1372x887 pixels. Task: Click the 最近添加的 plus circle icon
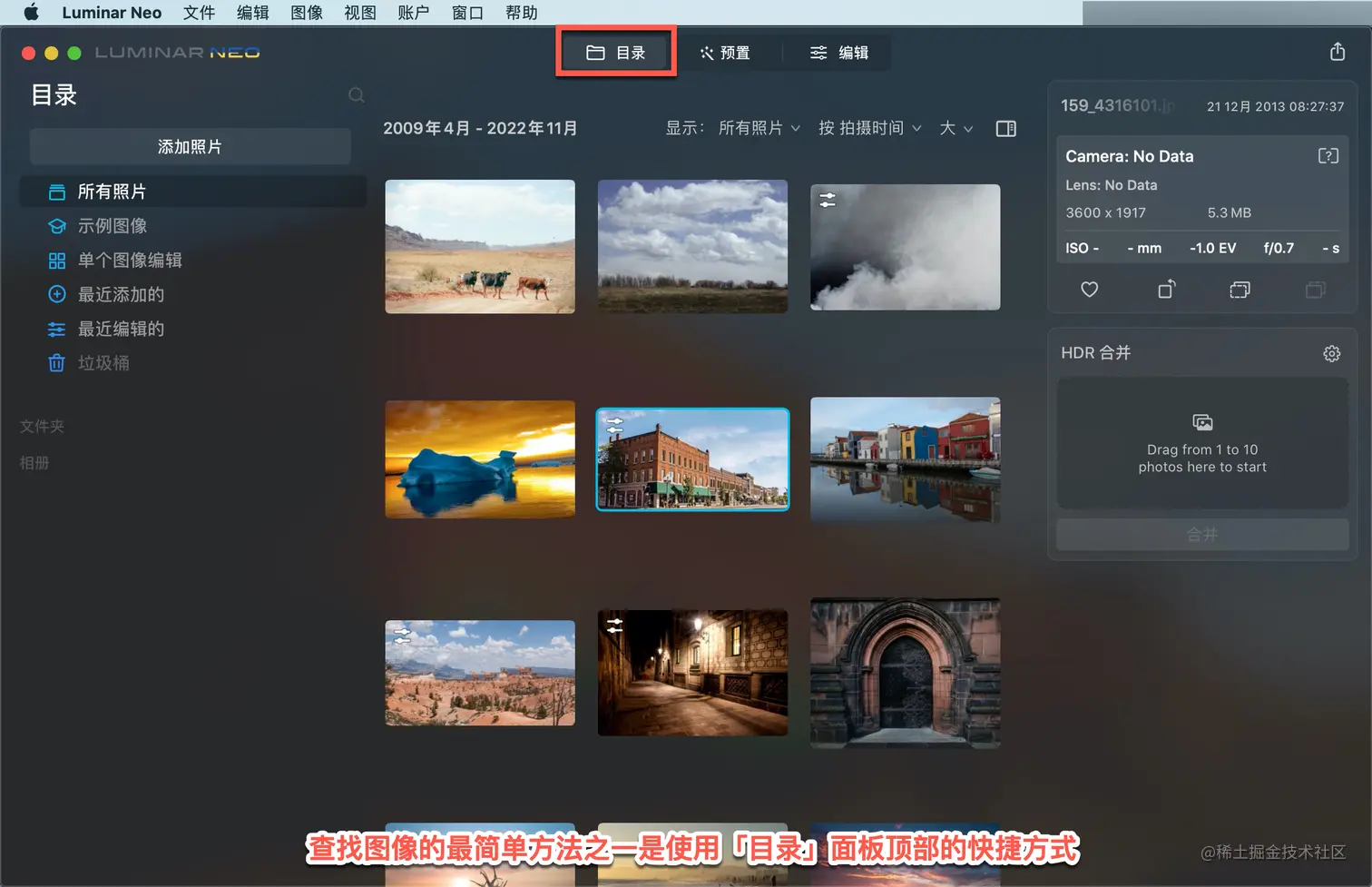click(56, 294)
